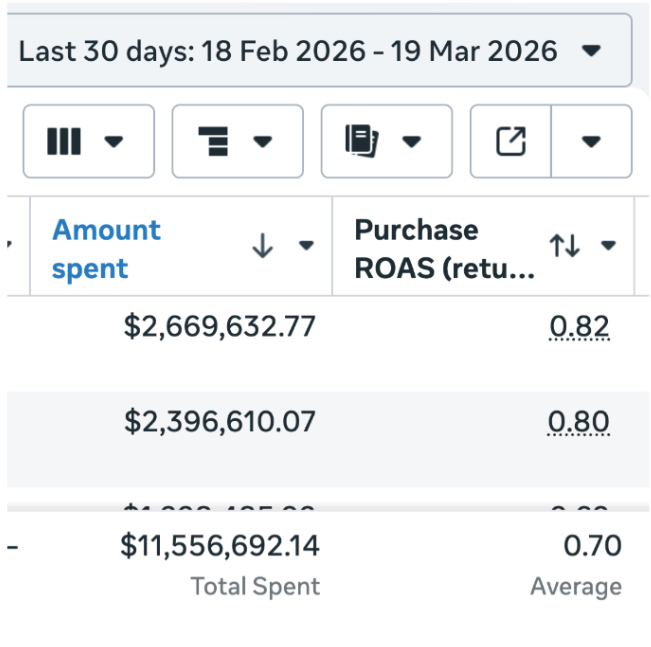The image size is (651, 647).
Task: Click the export share icon
Action: point(511,142)
